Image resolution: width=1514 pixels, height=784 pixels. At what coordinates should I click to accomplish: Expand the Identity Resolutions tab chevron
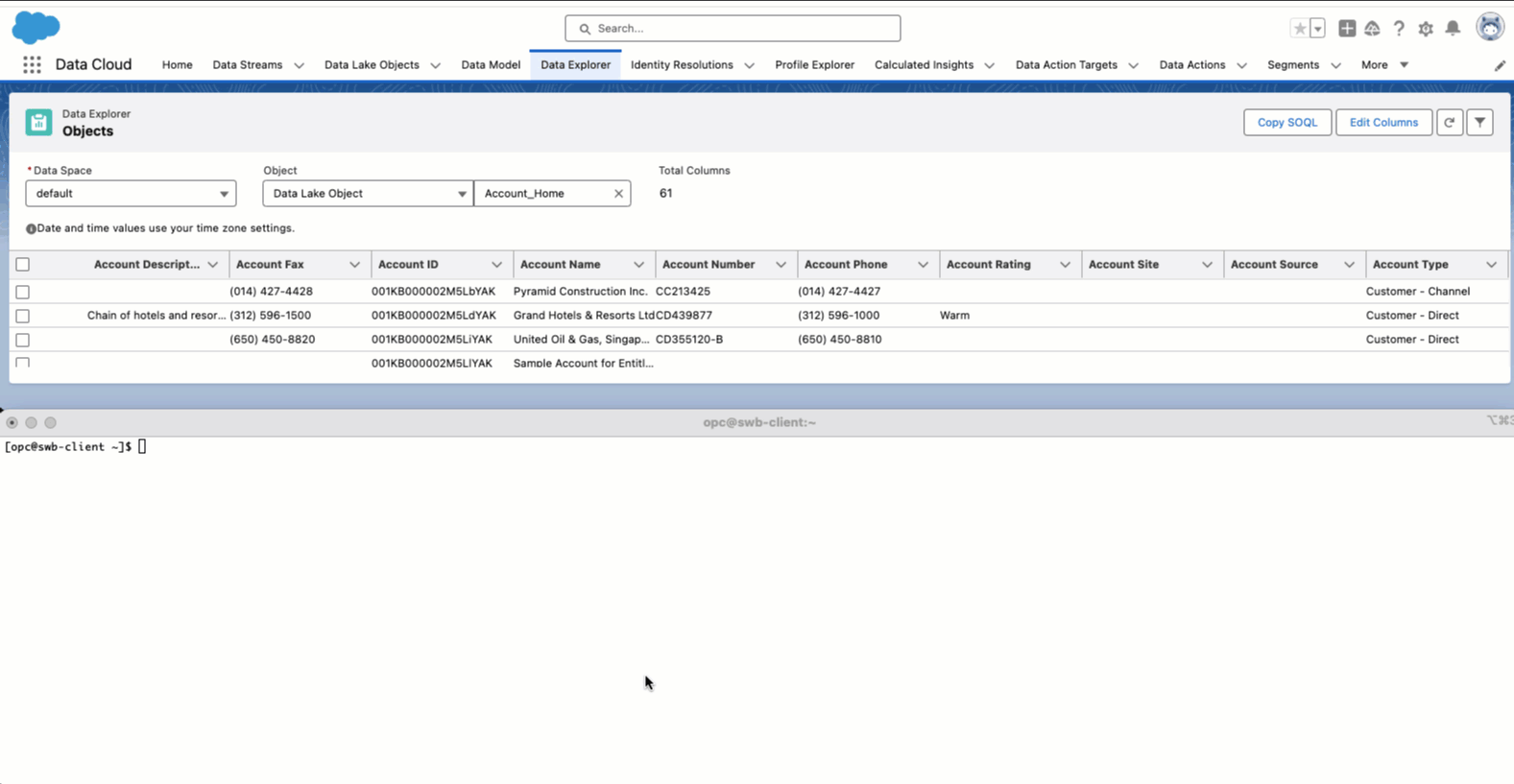pyautogui.click(x=749, y=65)
